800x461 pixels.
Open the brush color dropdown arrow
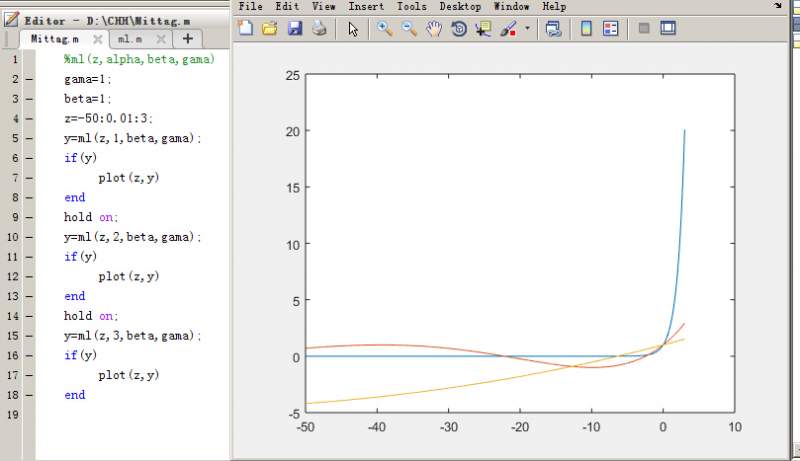528,29
